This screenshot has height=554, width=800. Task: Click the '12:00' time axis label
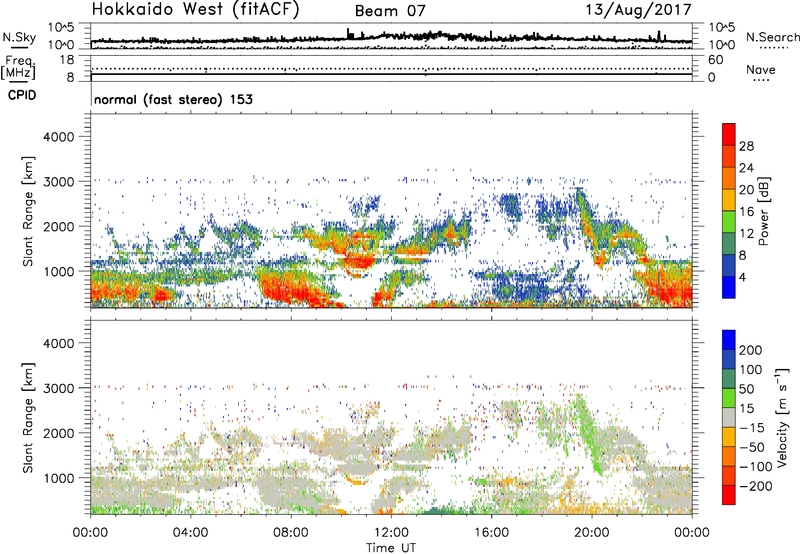pos(391,533)
